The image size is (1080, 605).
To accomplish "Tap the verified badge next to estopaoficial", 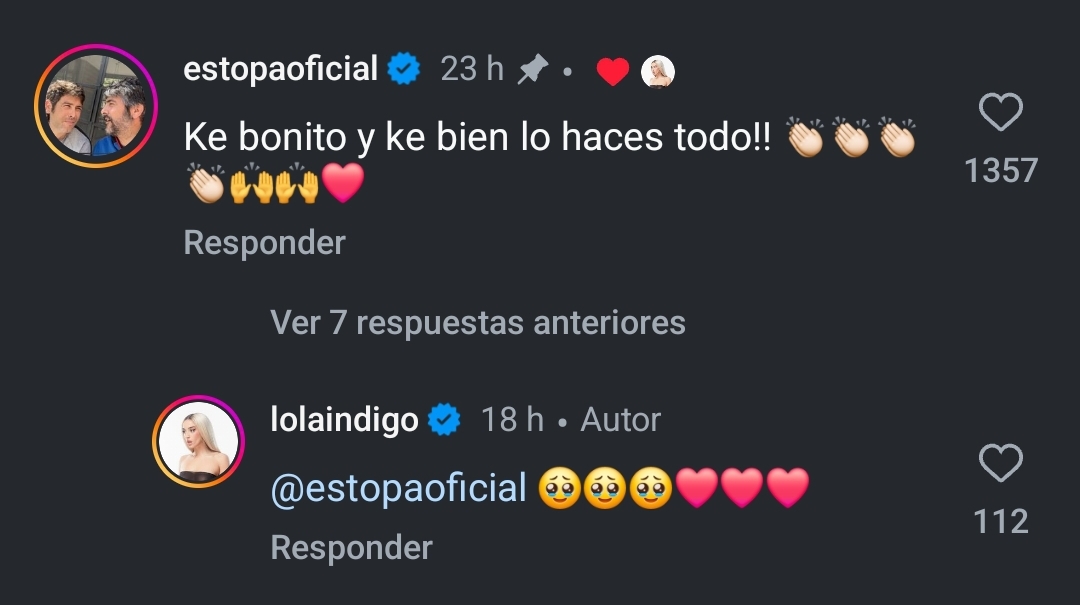I will tap(404, 70).
